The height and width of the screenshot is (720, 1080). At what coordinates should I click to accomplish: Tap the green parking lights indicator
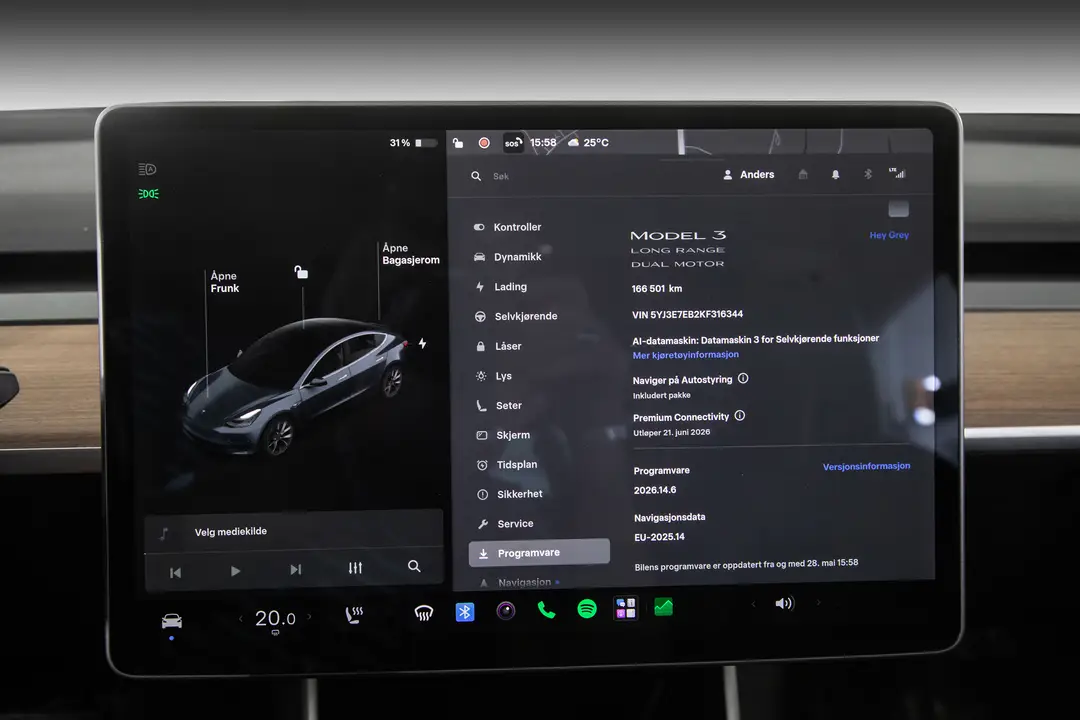(148, 194)
